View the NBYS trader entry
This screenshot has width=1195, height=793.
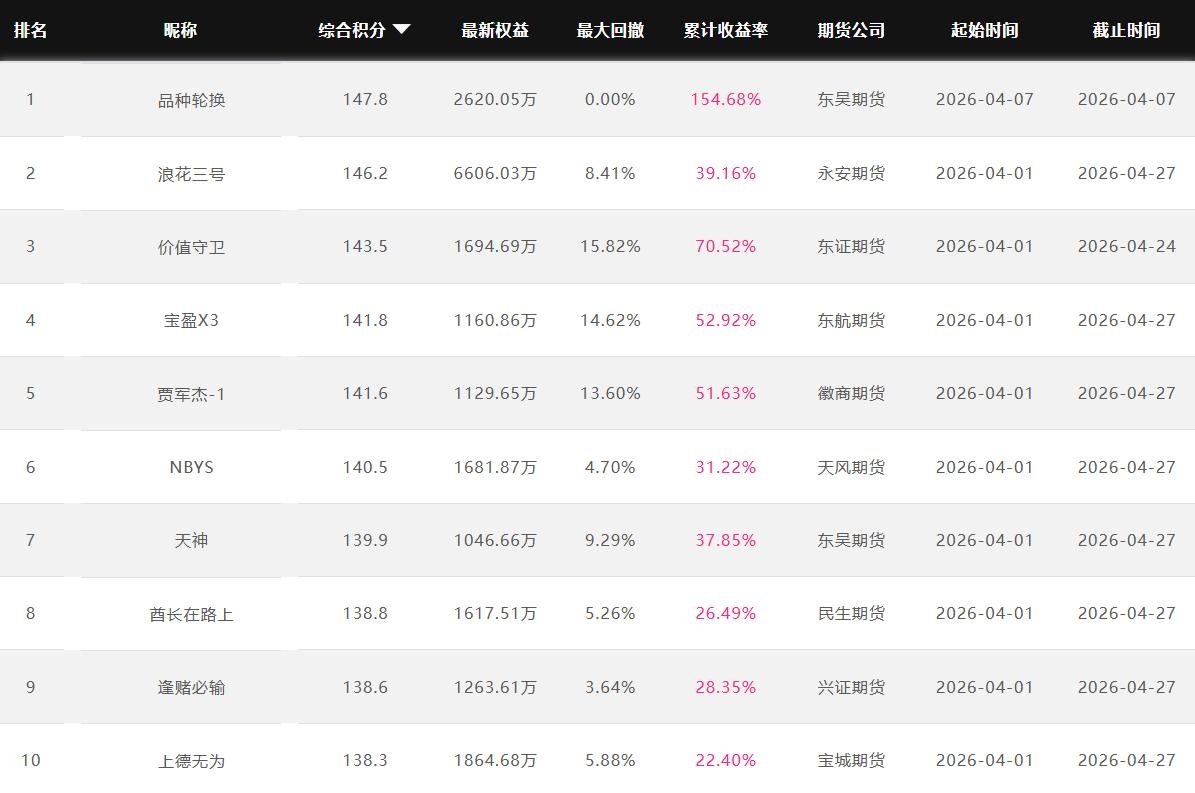191,467
